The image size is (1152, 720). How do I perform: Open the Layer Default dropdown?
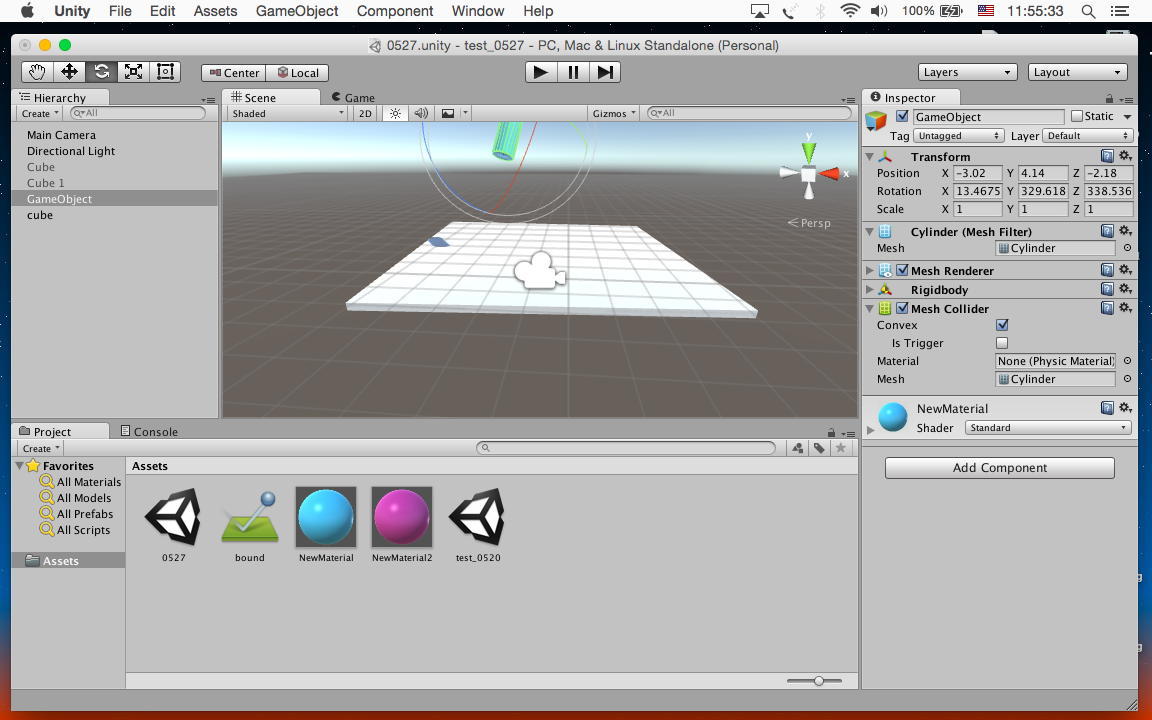1088,136
